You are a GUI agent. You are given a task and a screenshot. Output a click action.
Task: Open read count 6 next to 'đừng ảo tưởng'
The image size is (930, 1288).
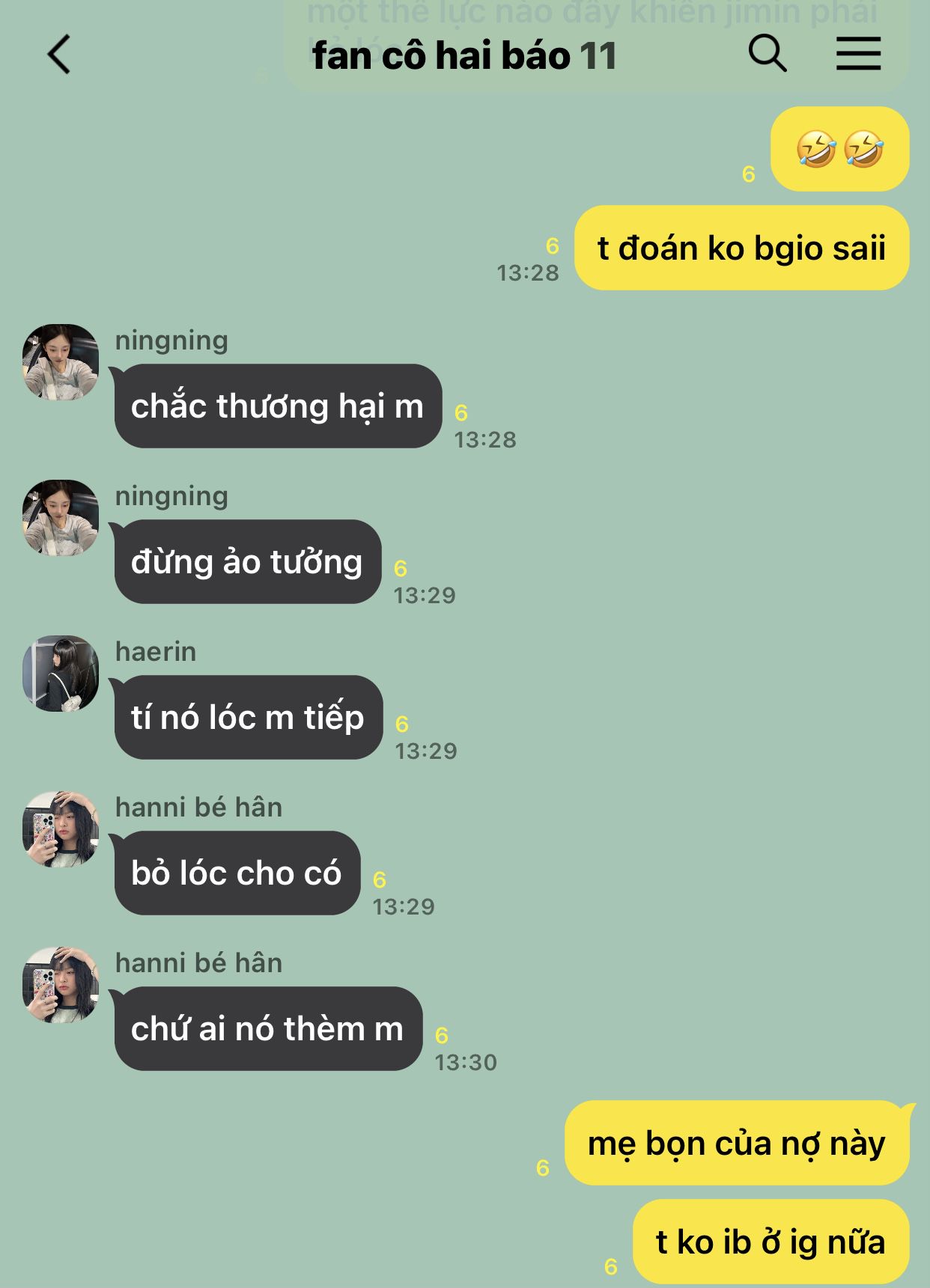pos(401,569)
